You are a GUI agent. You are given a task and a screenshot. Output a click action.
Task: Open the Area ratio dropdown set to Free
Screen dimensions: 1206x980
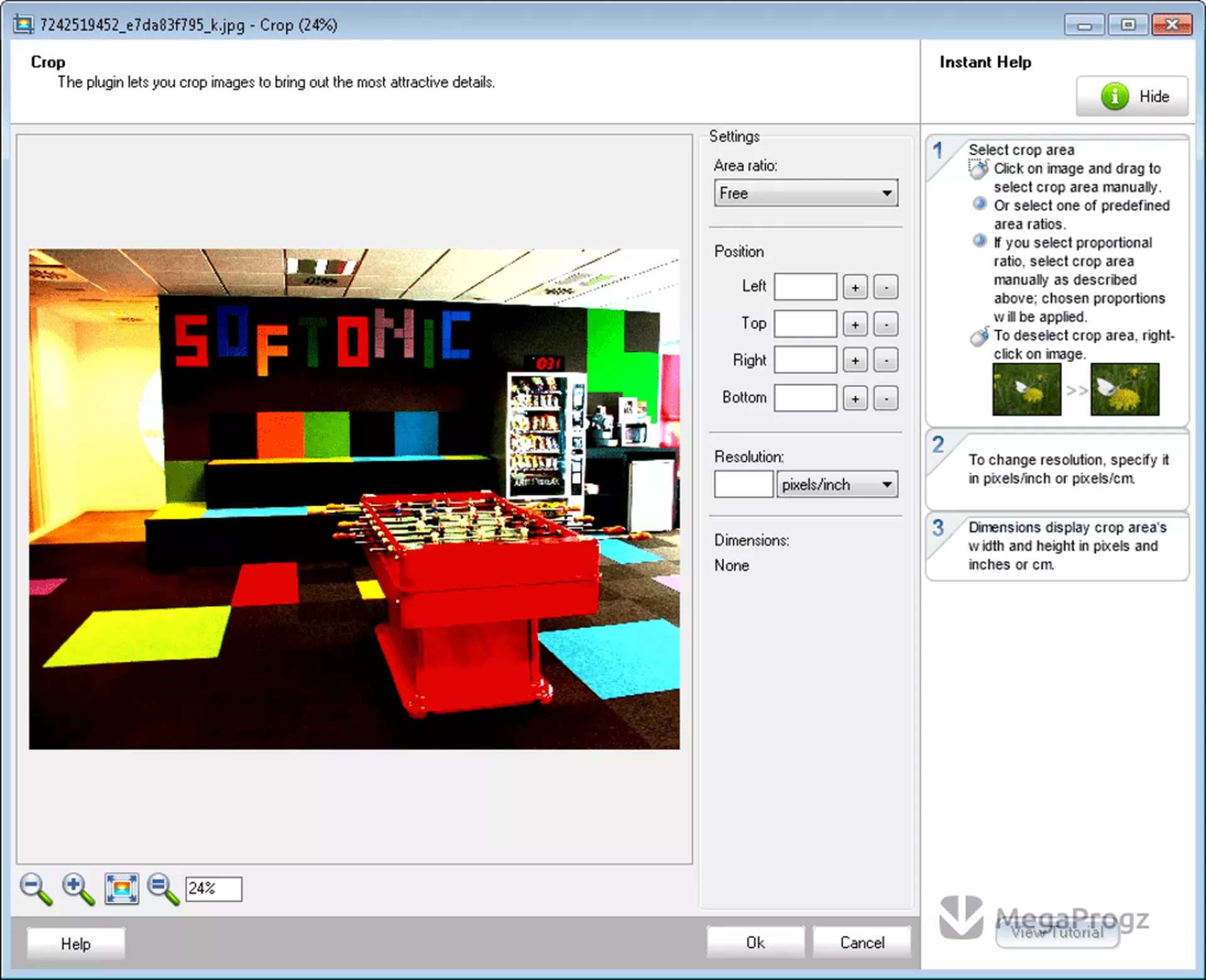coord(806,193)
